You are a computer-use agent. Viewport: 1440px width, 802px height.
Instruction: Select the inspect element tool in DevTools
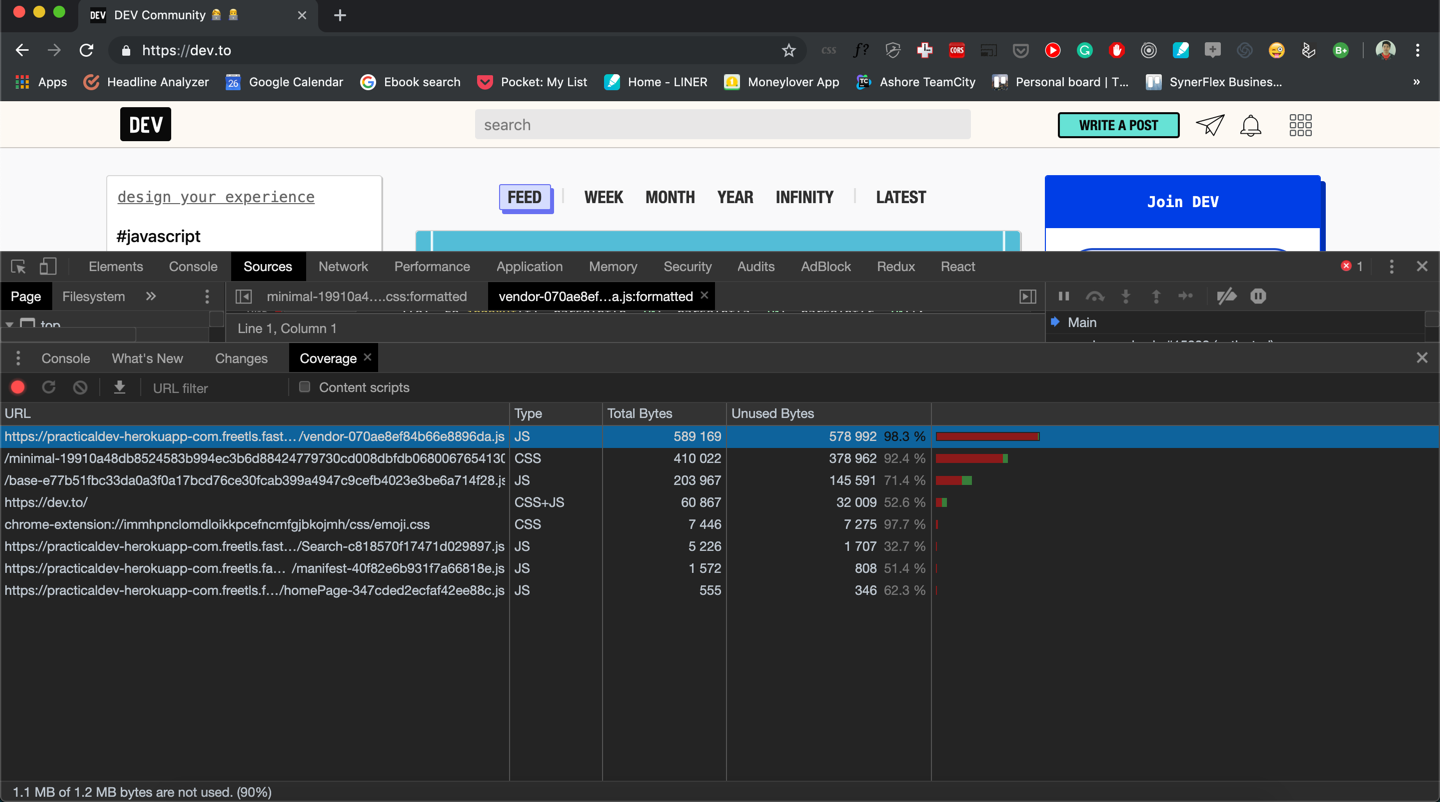[16, 266]
